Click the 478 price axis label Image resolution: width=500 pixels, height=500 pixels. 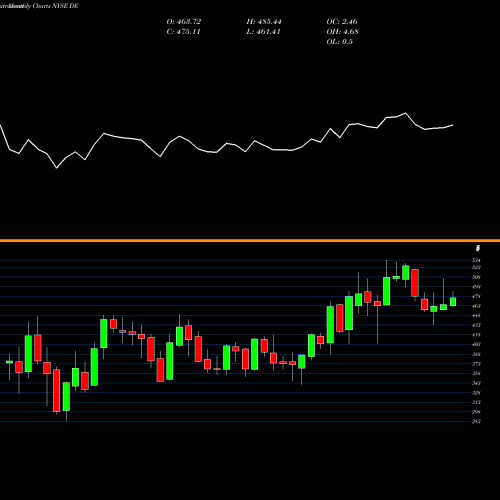[476, 297]
